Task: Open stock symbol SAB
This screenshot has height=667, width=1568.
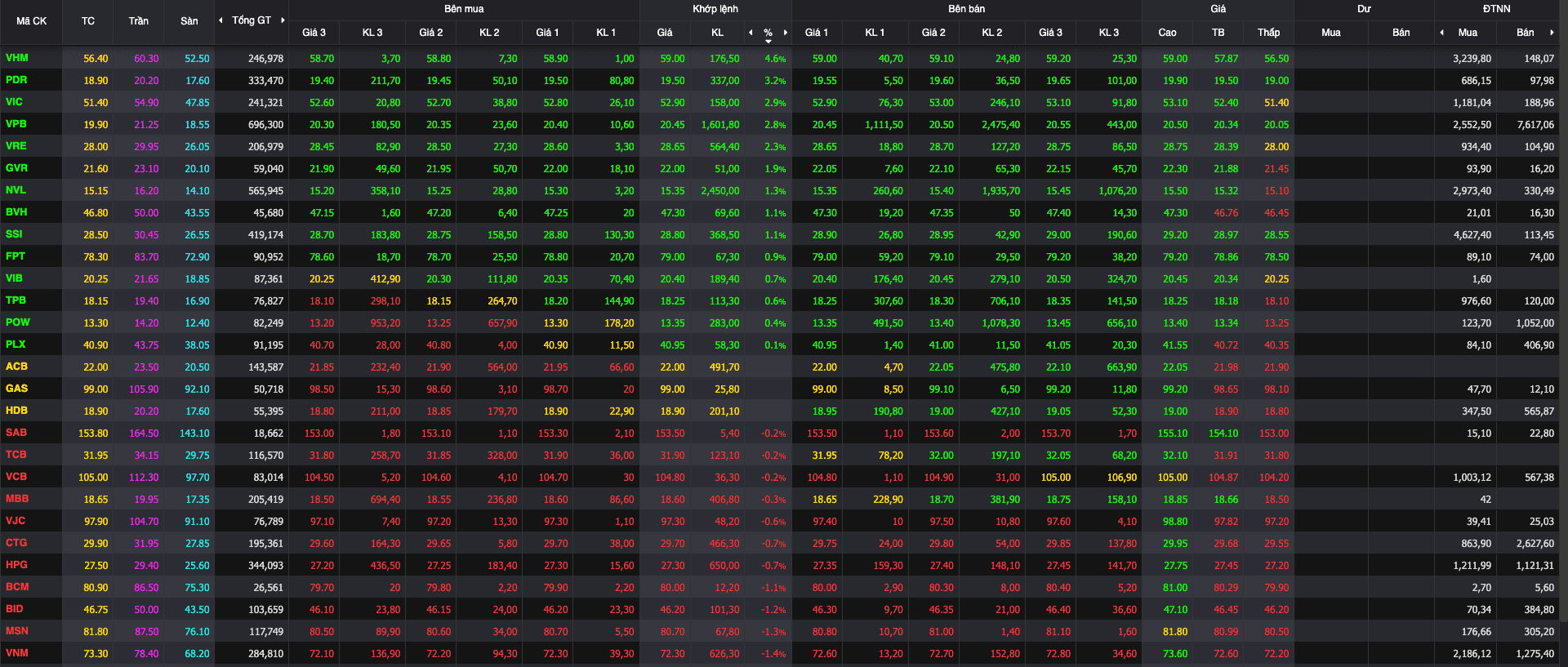Action: (x=16, y=433)
